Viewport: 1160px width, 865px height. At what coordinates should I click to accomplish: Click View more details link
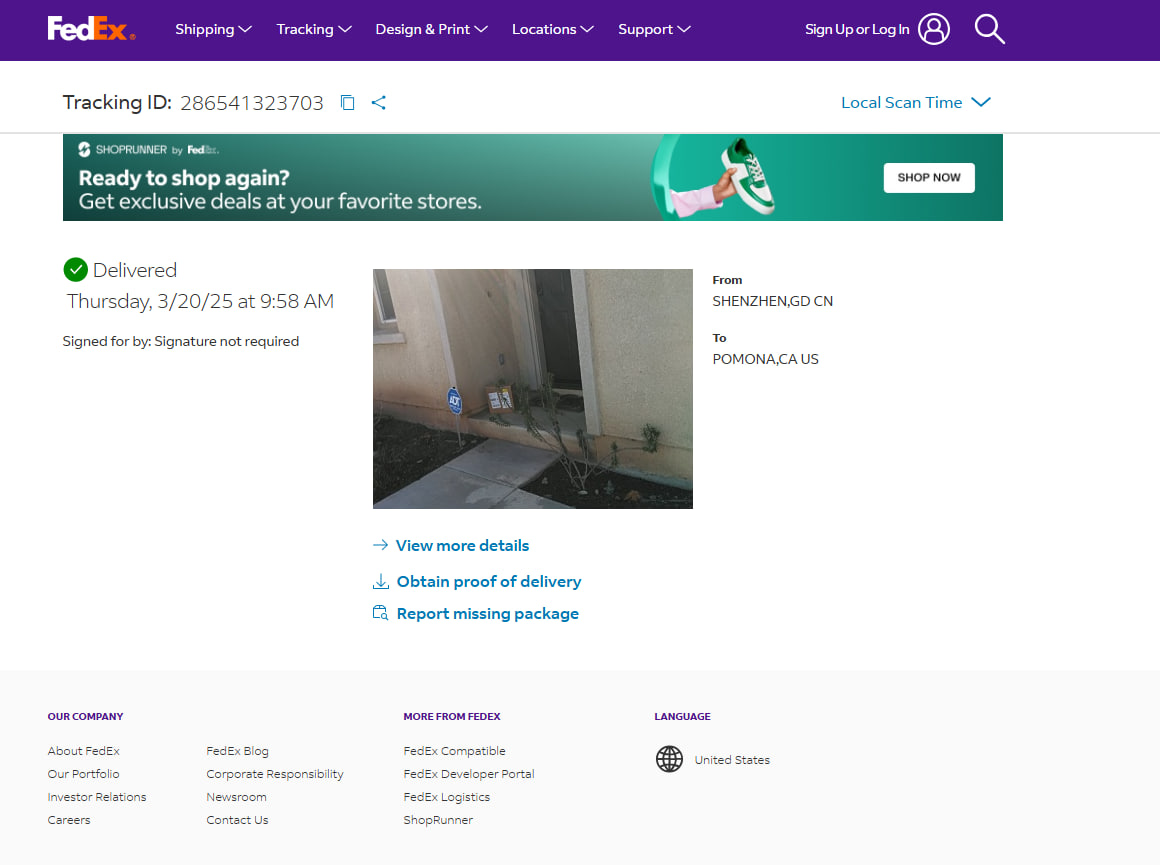[462, 545]
